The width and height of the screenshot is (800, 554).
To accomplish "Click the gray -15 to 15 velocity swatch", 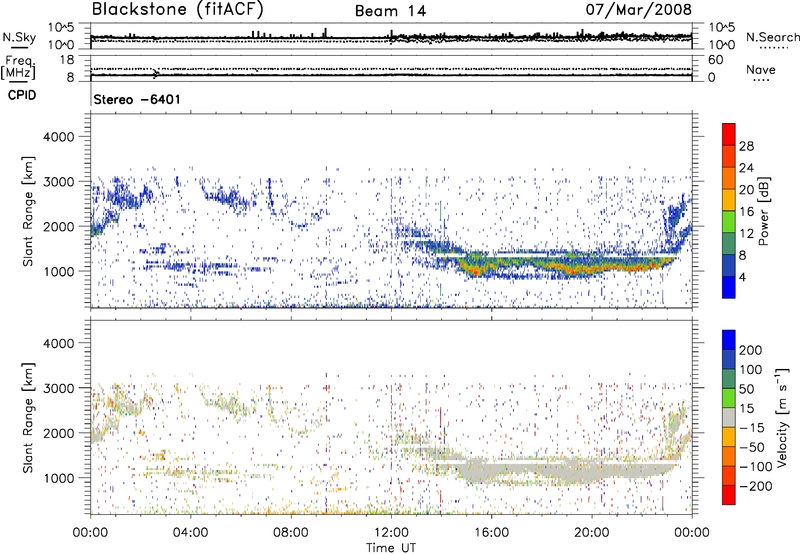I will tap(729, 417).
